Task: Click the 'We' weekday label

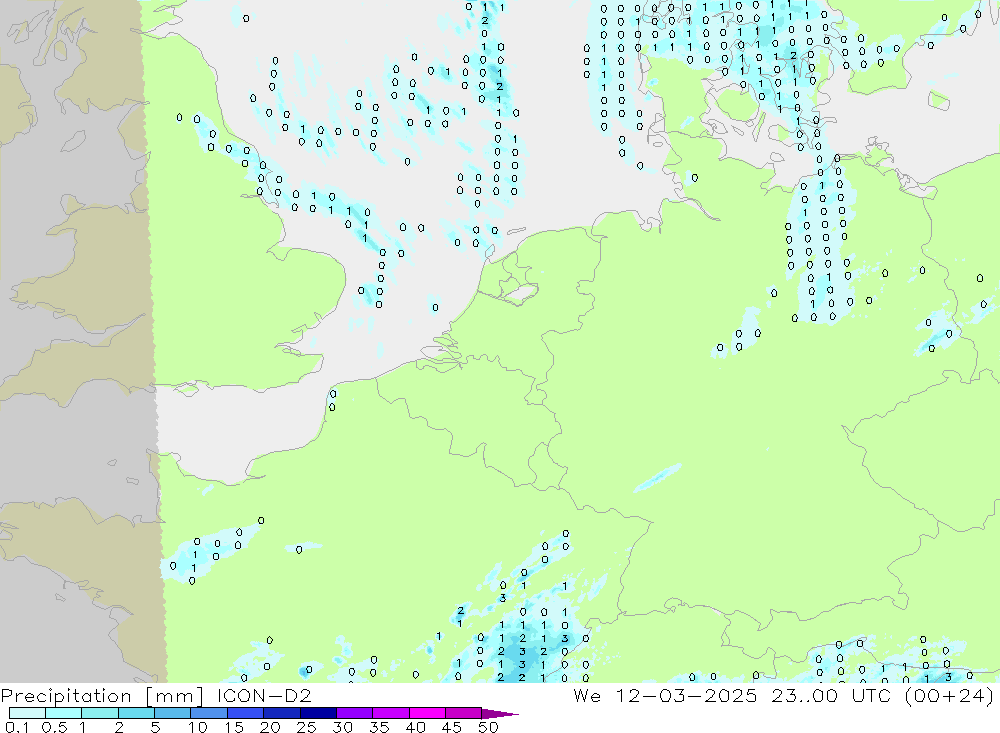Action: (587, 695)
